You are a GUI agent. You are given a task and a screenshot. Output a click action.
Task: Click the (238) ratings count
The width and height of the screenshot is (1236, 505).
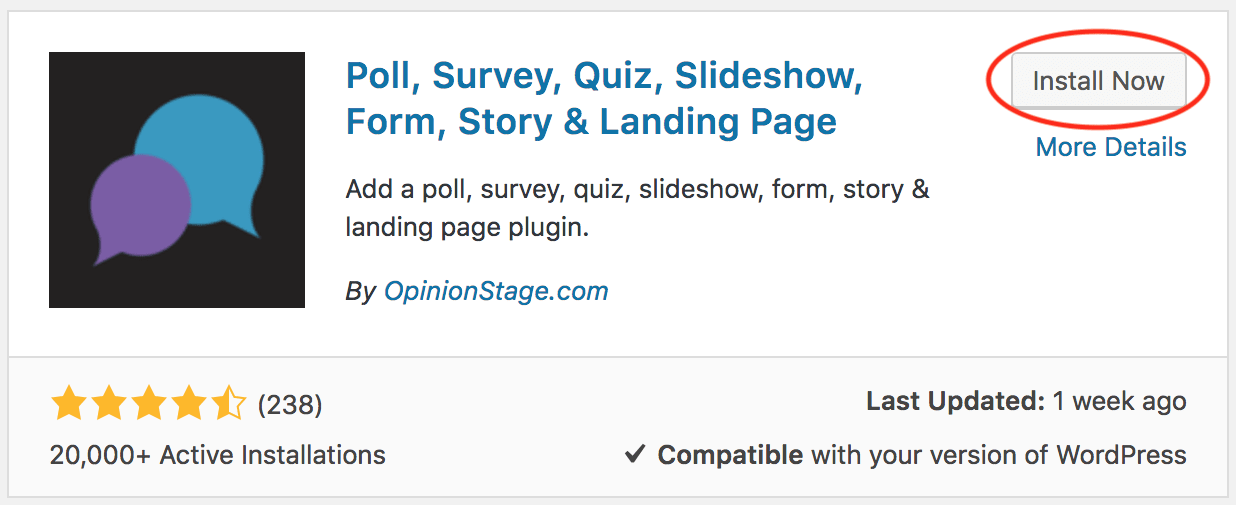(290, 404)
